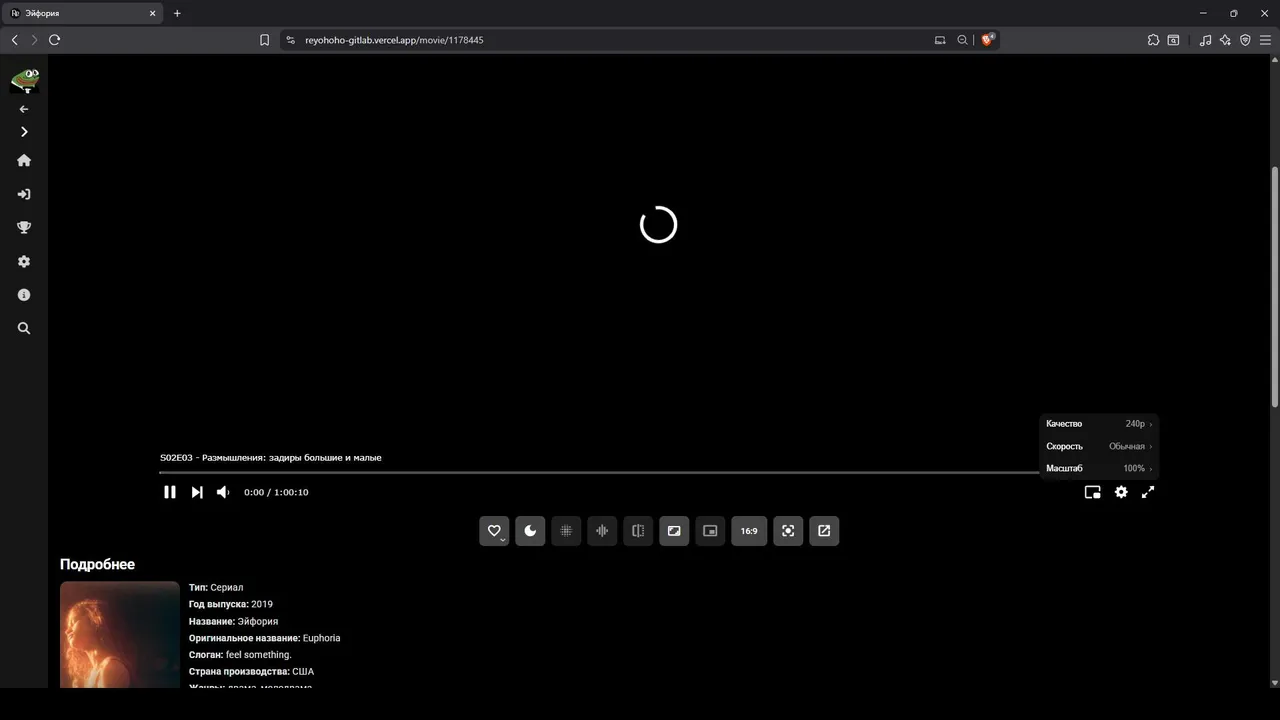Mute the player volume
The height and width of the screenshot is (720, 1280).
(x=223, y=492)
